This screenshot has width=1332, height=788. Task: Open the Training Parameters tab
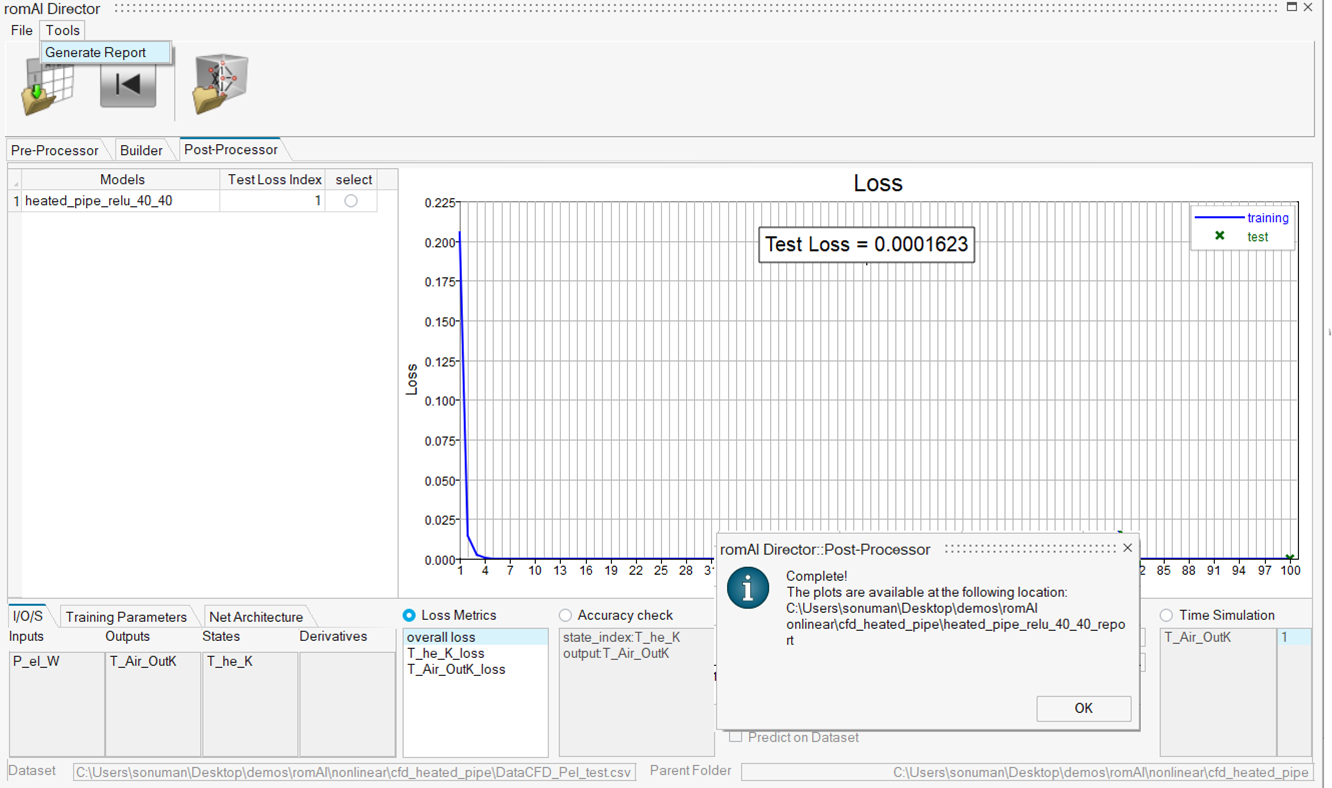pyautogui.click(x=126, y=617)
